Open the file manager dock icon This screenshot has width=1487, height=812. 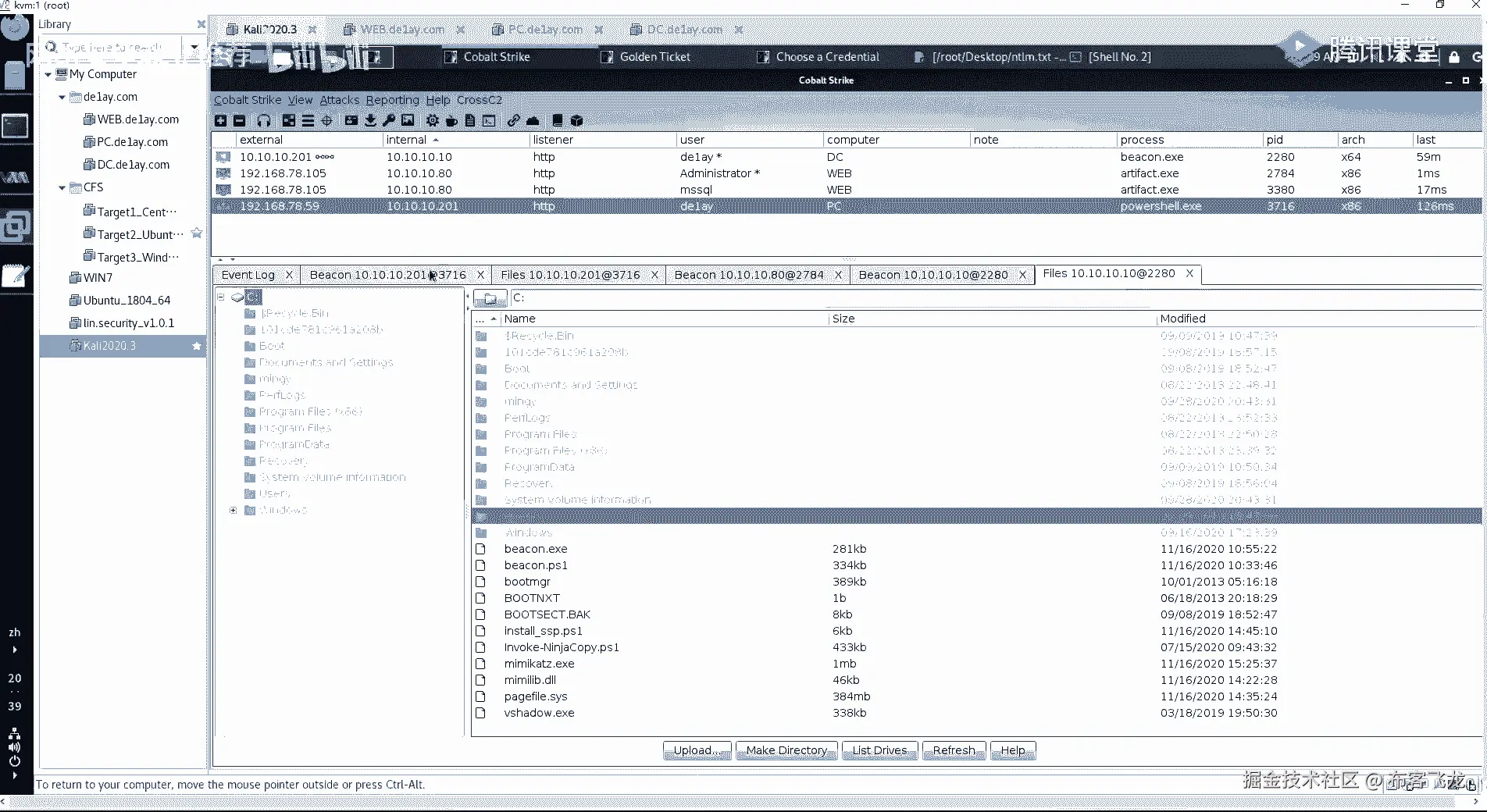click(x=15, y=75)
